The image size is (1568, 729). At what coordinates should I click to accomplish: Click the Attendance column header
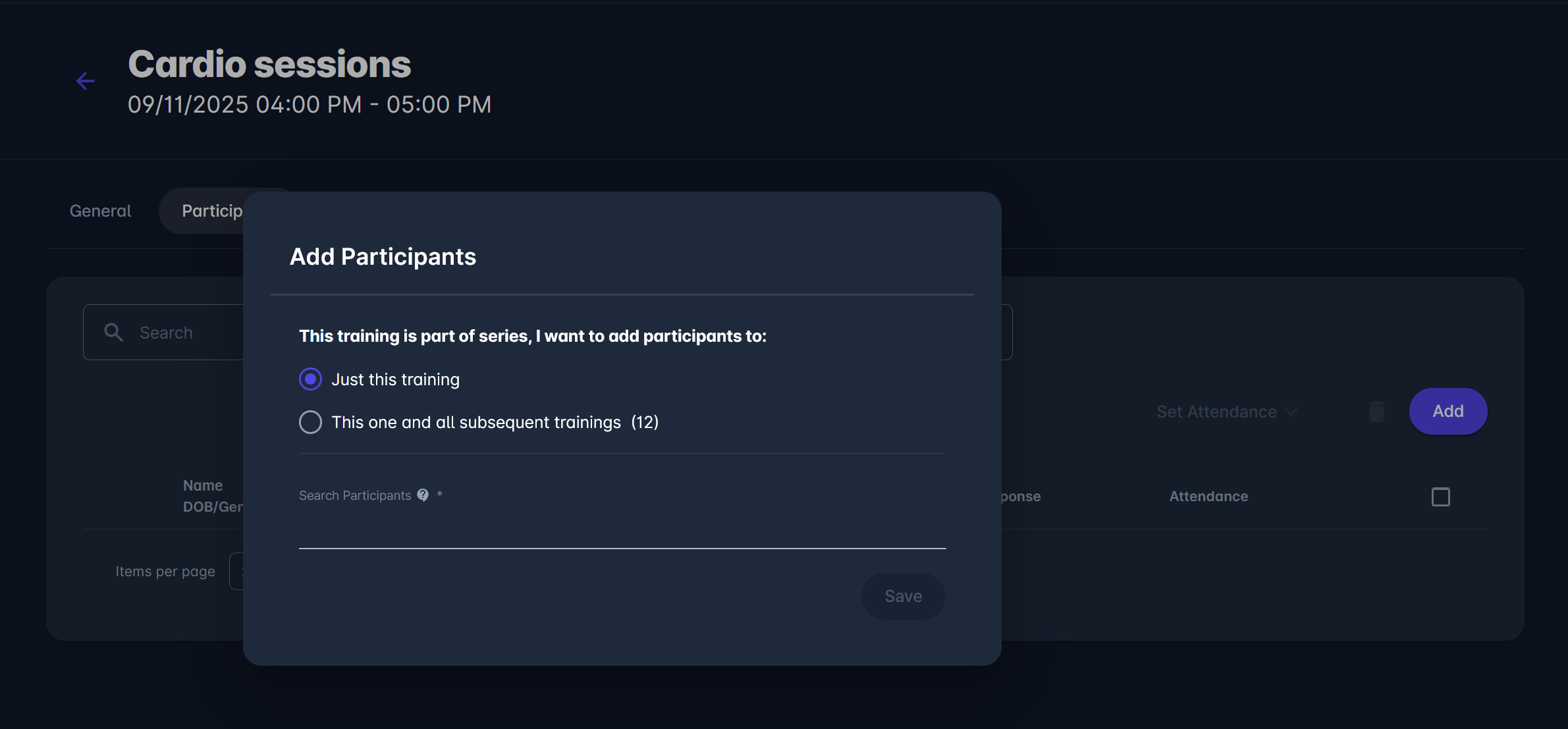[1208, 497]
